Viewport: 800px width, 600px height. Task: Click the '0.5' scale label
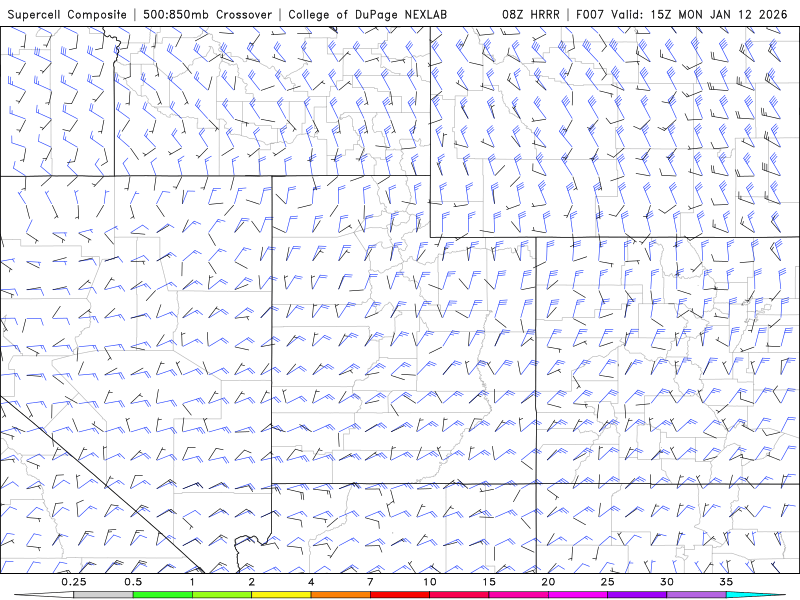(x=133, y=582)
